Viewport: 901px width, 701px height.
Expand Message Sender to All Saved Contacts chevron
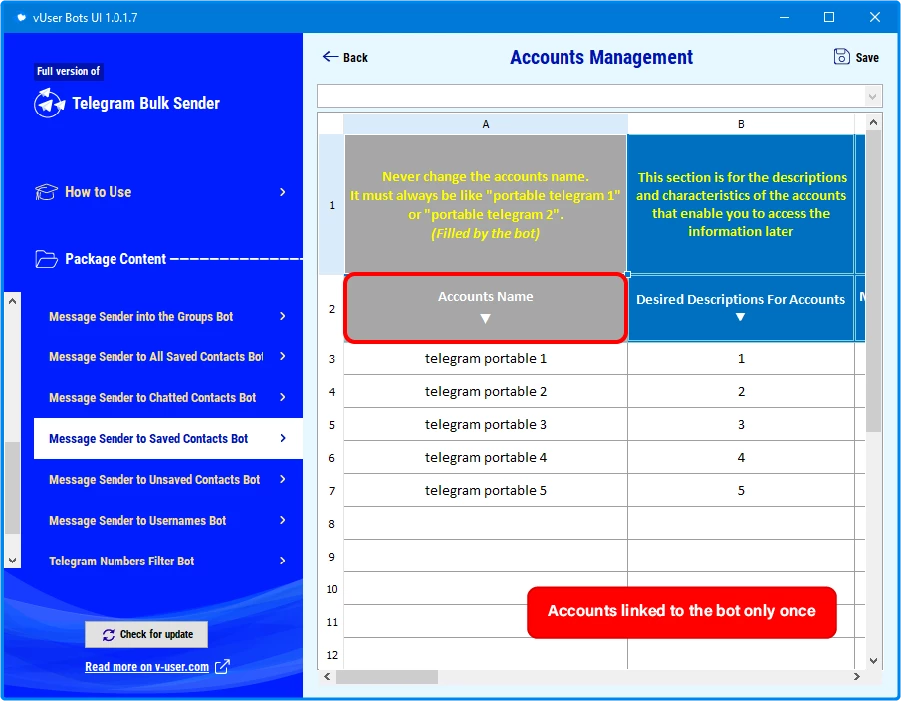coord(283,356)
